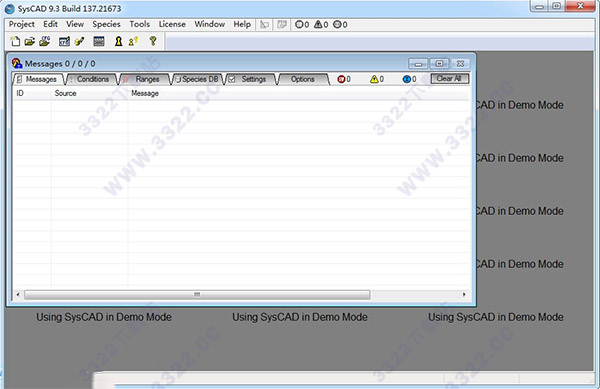Screen dimensions: 600x389
Task: Click the blue info counter in Messages
Action: point(409,79)
